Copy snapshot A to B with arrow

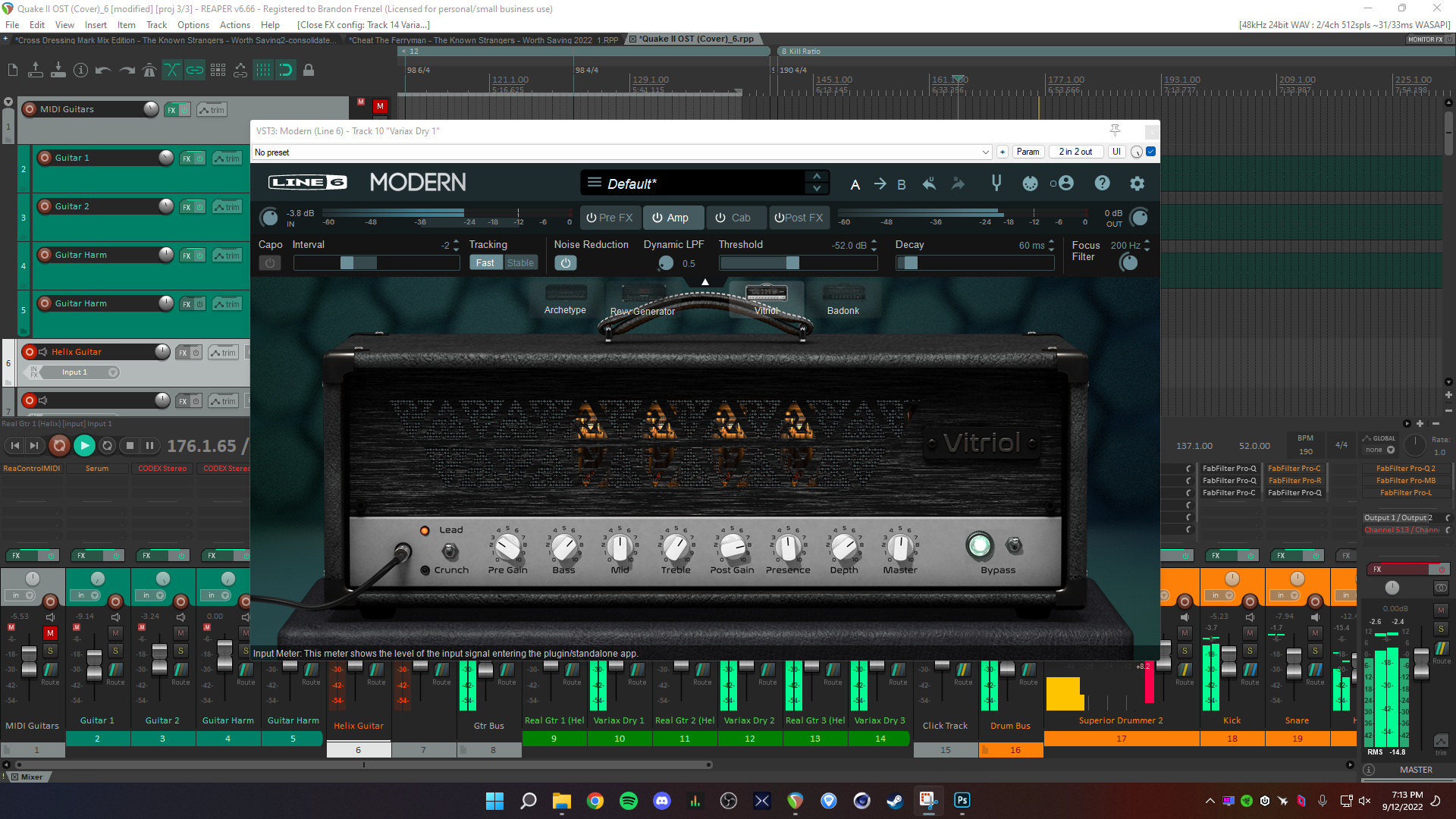click(880, 184)
